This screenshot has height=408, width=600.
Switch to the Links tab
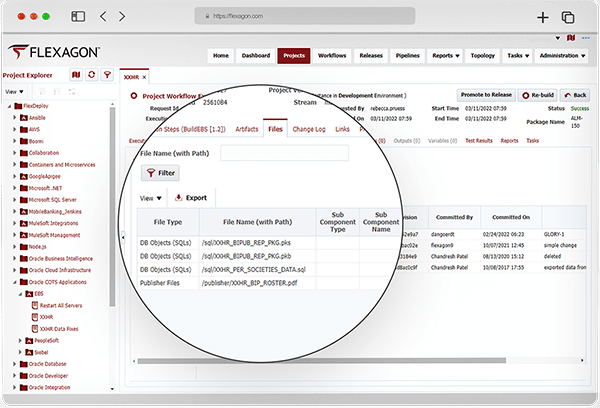pyautogui.click(x=342, y=129)
